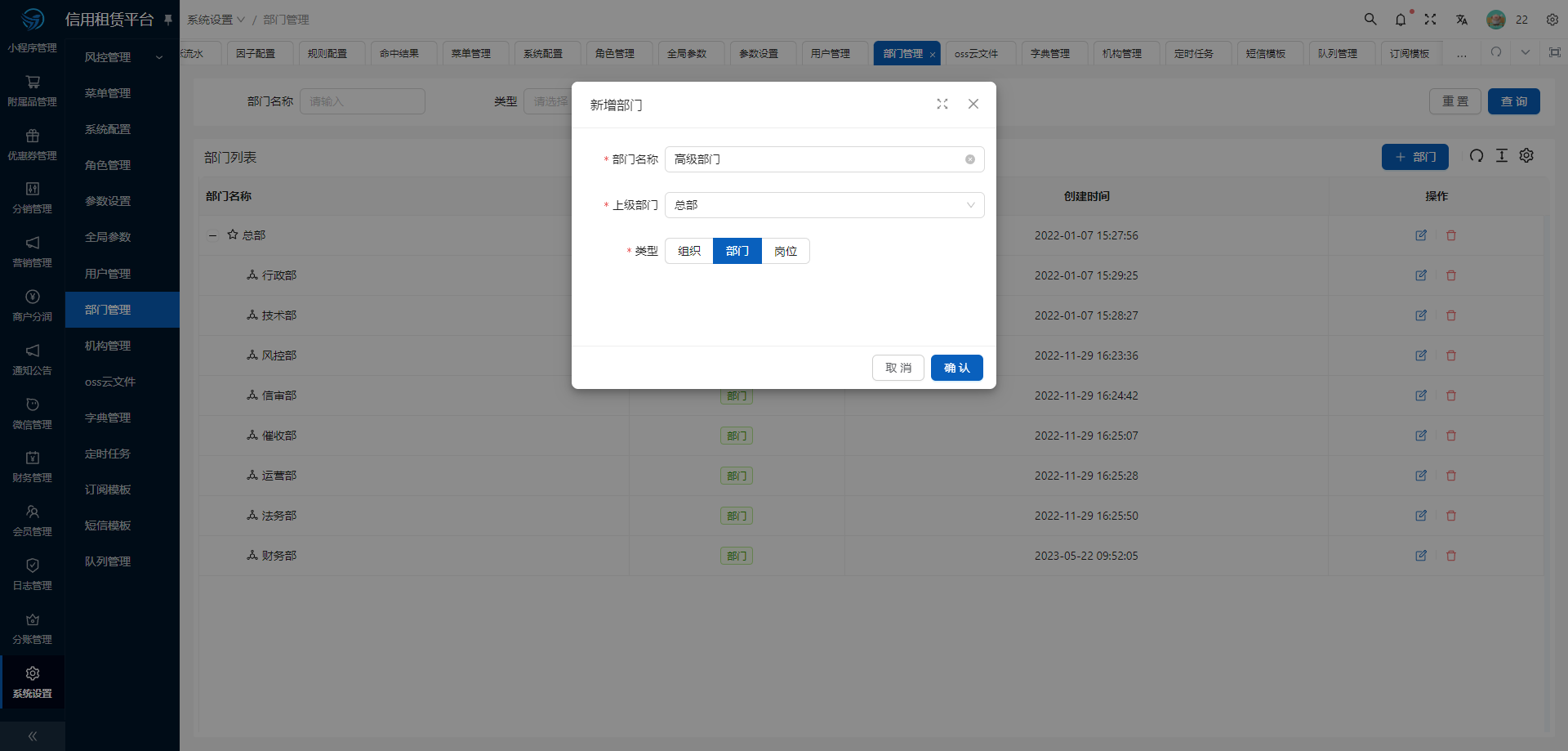Click the 重置 button
The width and height of the screenshot is (1568, 751).
pos(1455,101)
